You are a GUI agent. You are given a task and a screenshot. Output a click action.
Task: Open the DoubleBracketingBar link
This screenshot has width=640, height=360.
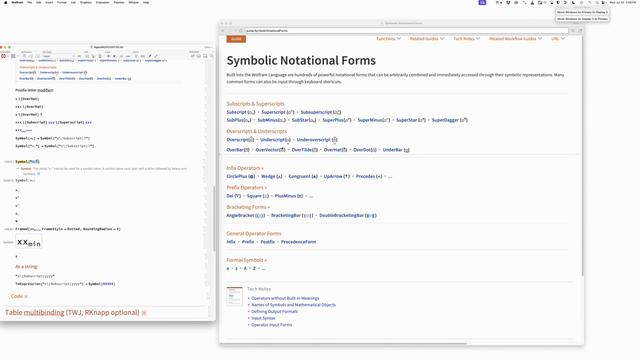point(348,216)
